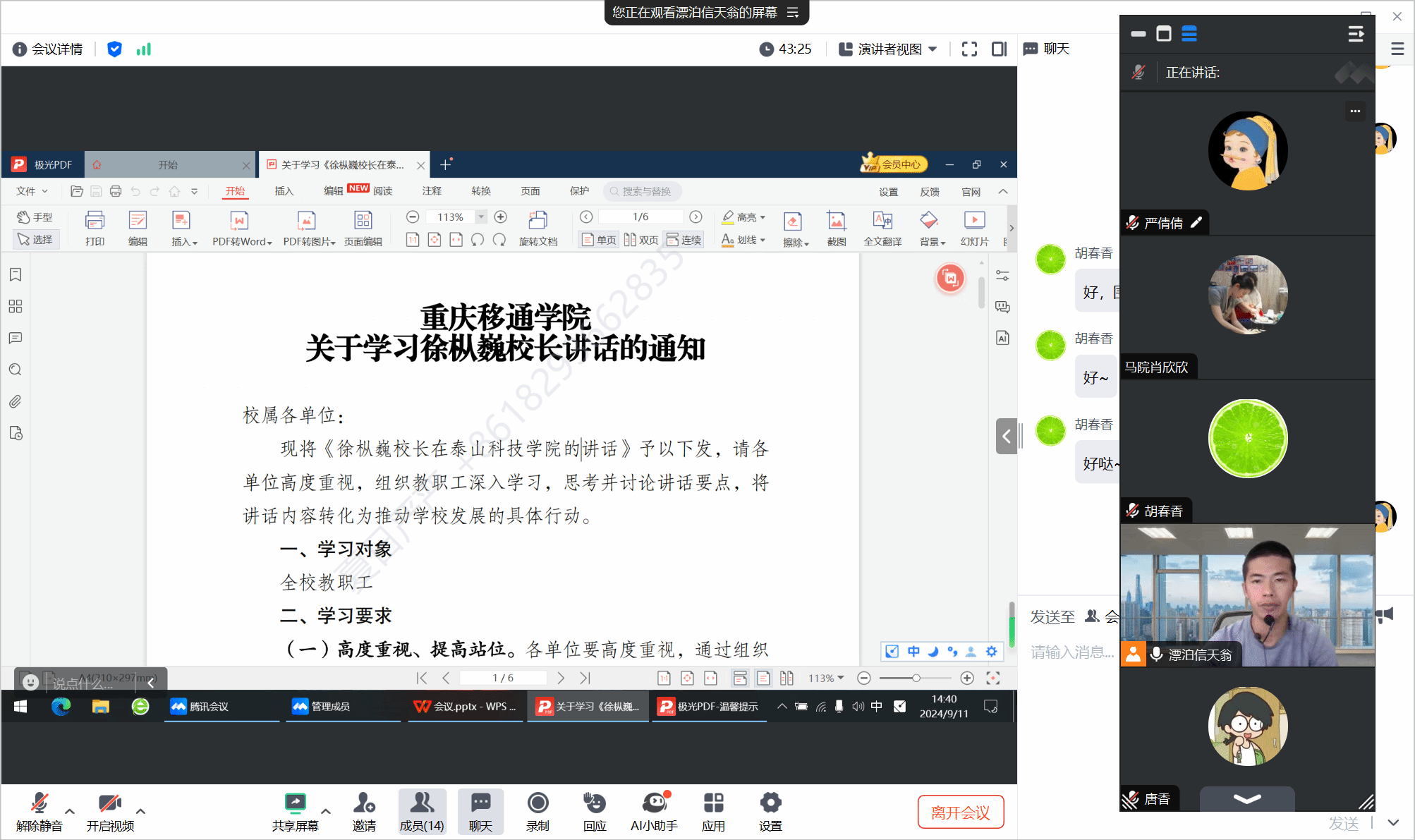Click the Invite participants icon
Viewport: 1415px width, 840px height.
click(364, 803)
